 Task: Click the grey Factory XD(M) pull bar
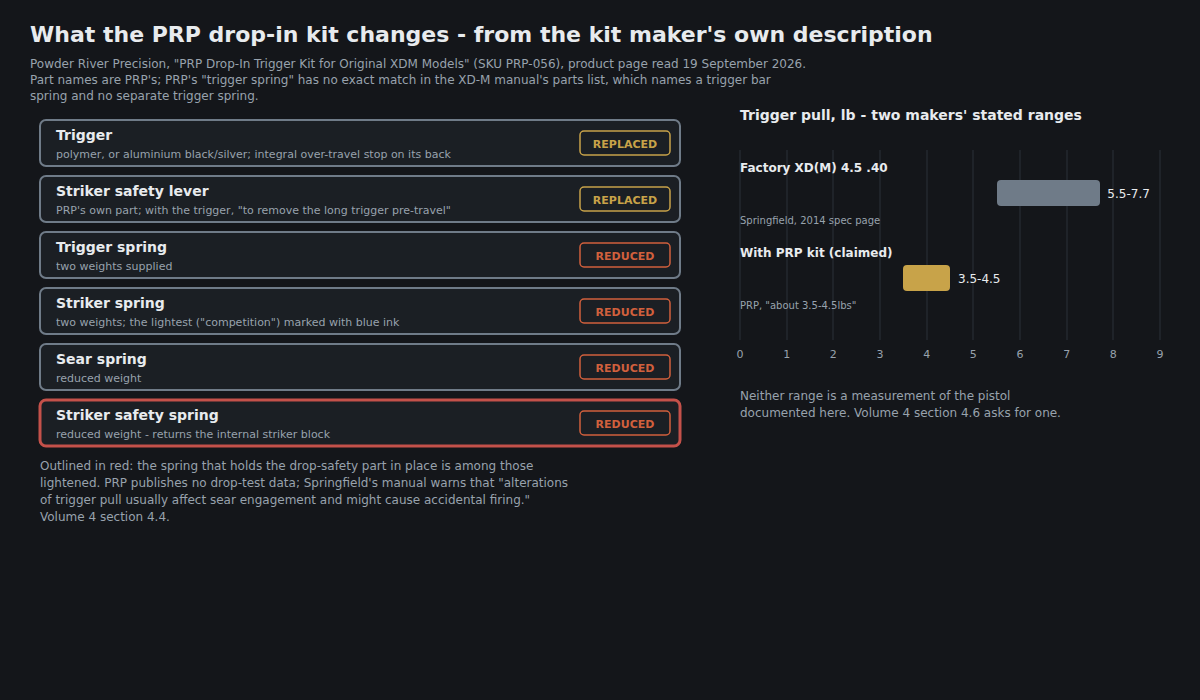point(1048,193)
